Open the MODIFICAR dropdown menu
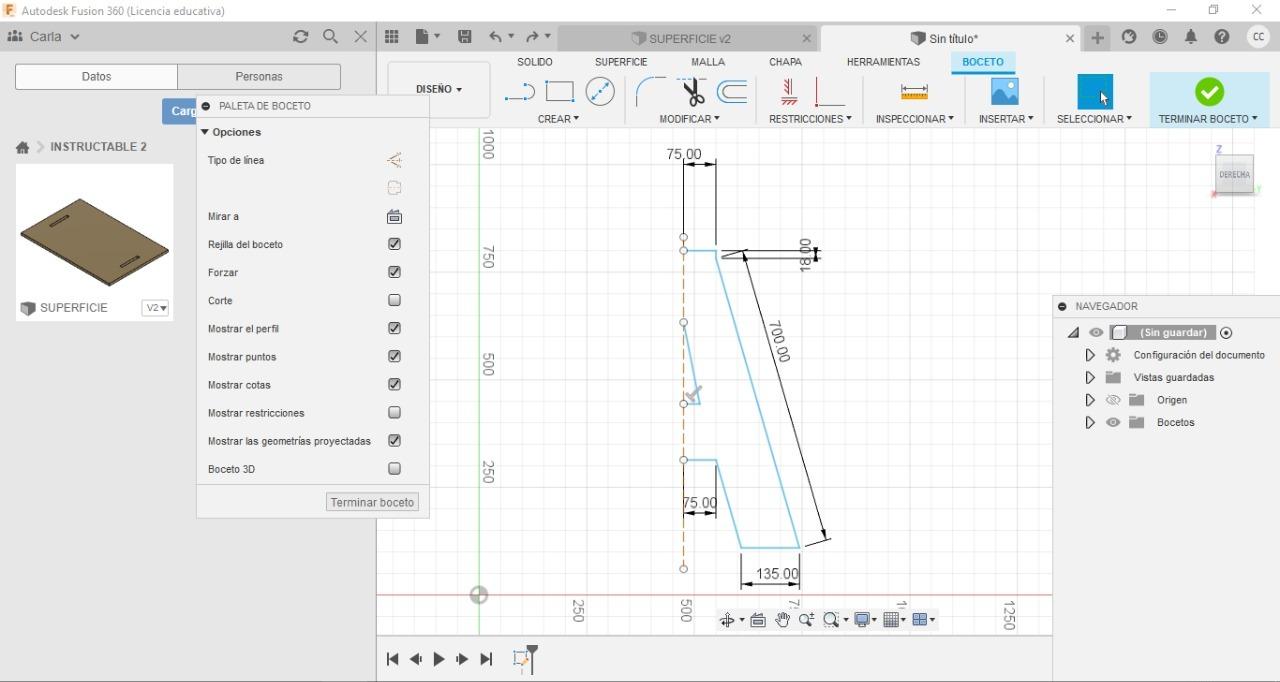The image size is (1280, 682). (689, 119)
